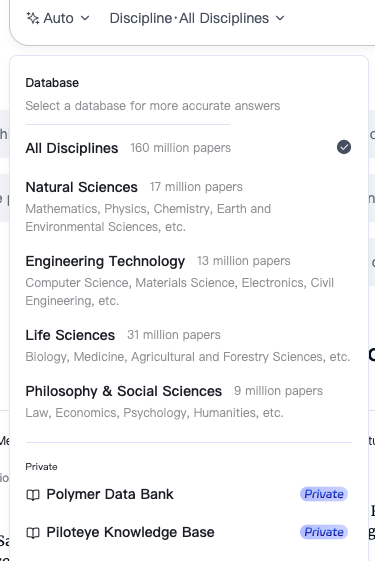This screenshot has width=375, height=561.
Task: Click Law, Economics, Psychology description line
Action: (154, 413)
